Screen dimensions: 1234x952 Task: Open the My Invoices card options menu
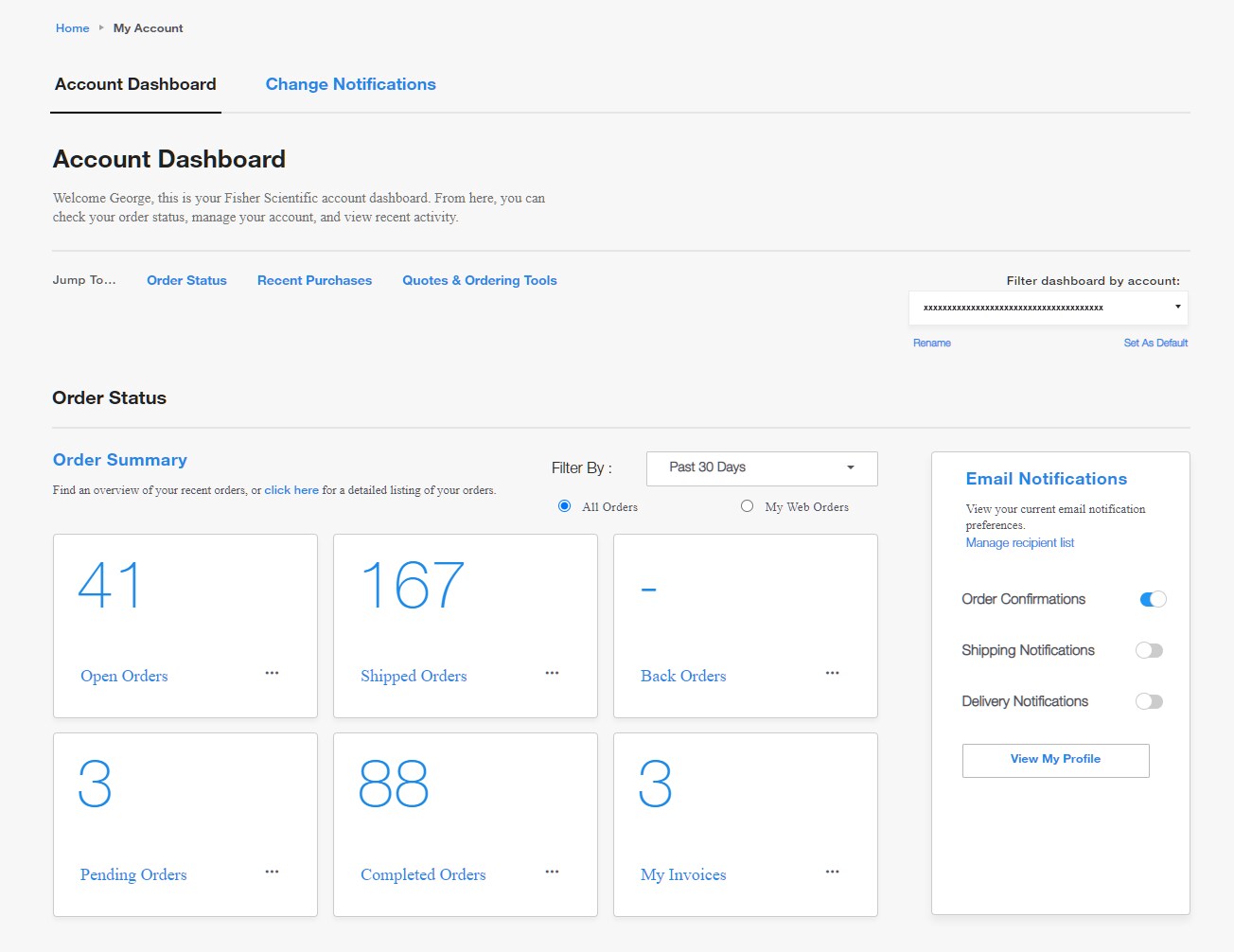[832, 872]
